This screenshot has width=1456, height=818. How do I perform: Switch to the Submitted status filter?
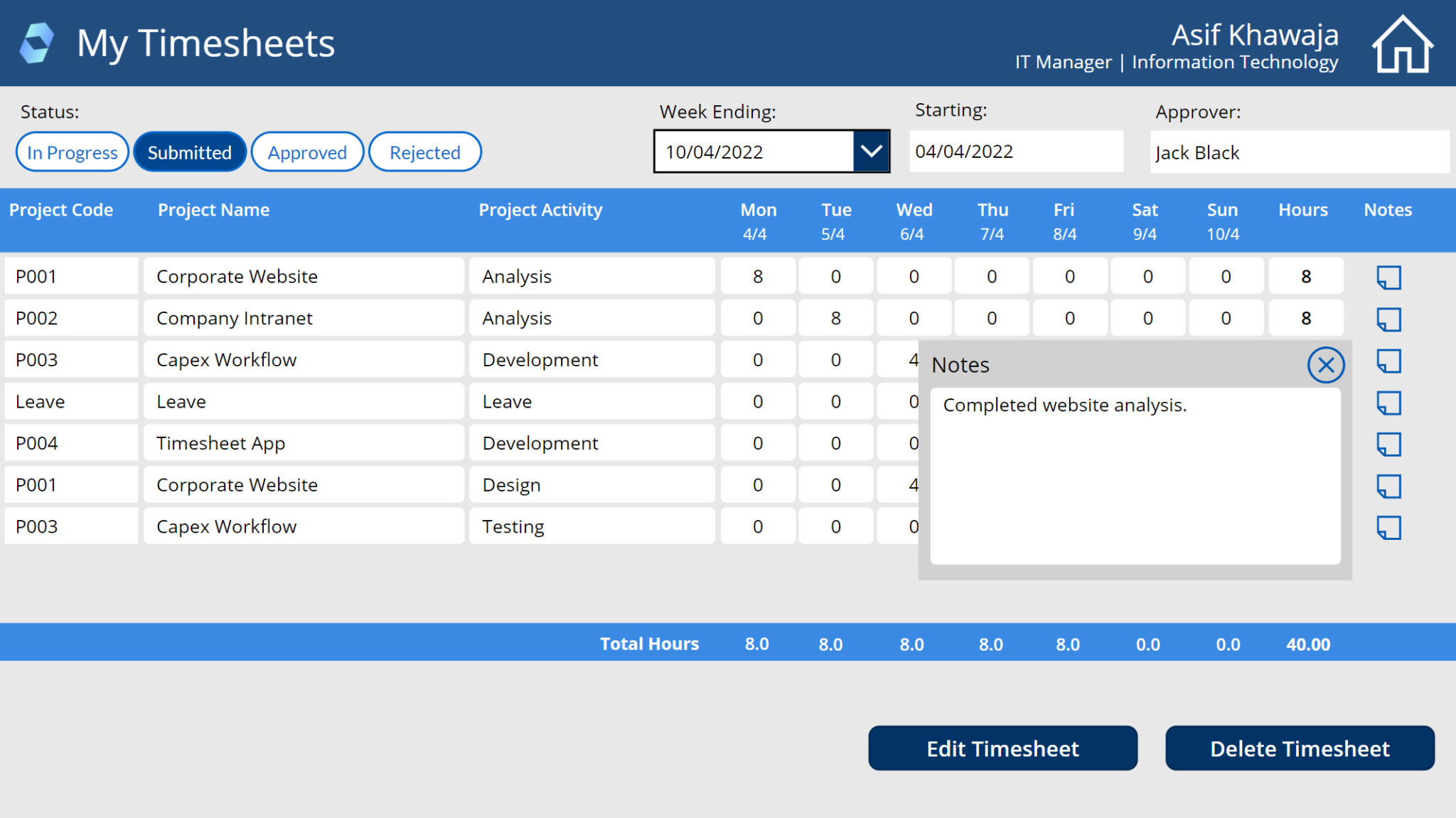[x=189, y=152]
